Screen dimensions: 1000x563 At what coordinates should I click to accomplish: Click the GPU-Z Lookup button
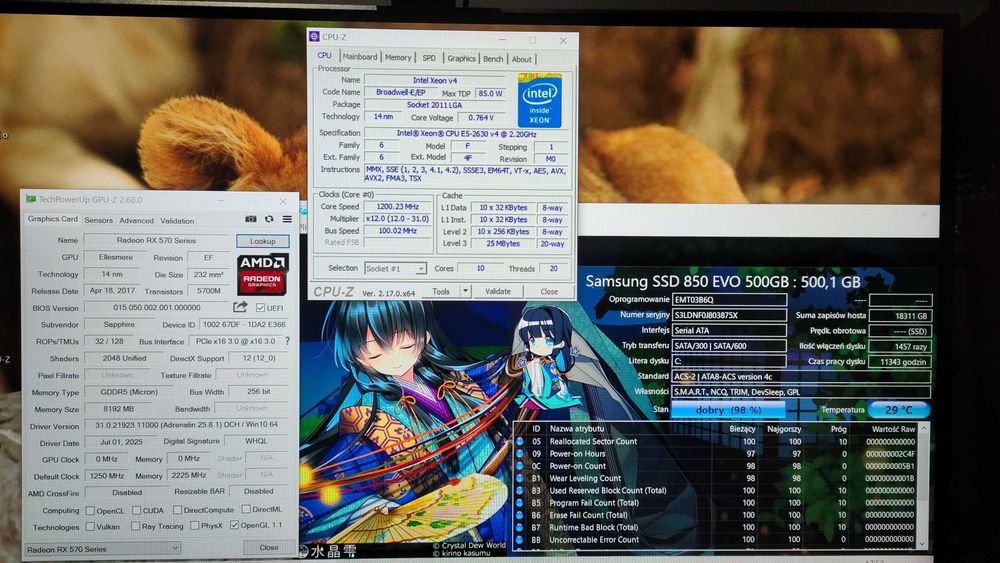click(262, 241)
